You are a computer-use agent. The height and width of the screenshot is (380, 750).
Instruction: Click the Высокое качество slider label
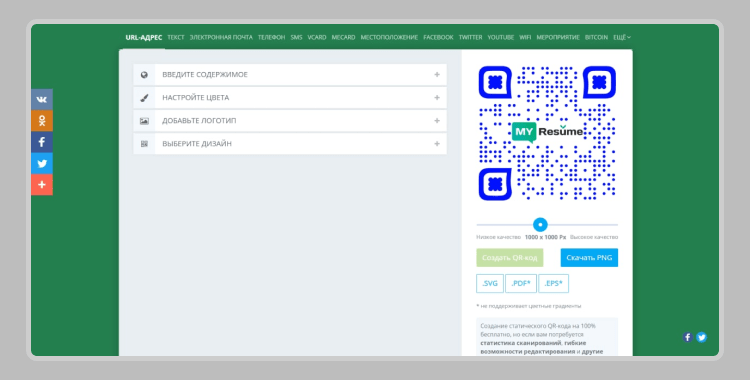click(x=594, y=237)
